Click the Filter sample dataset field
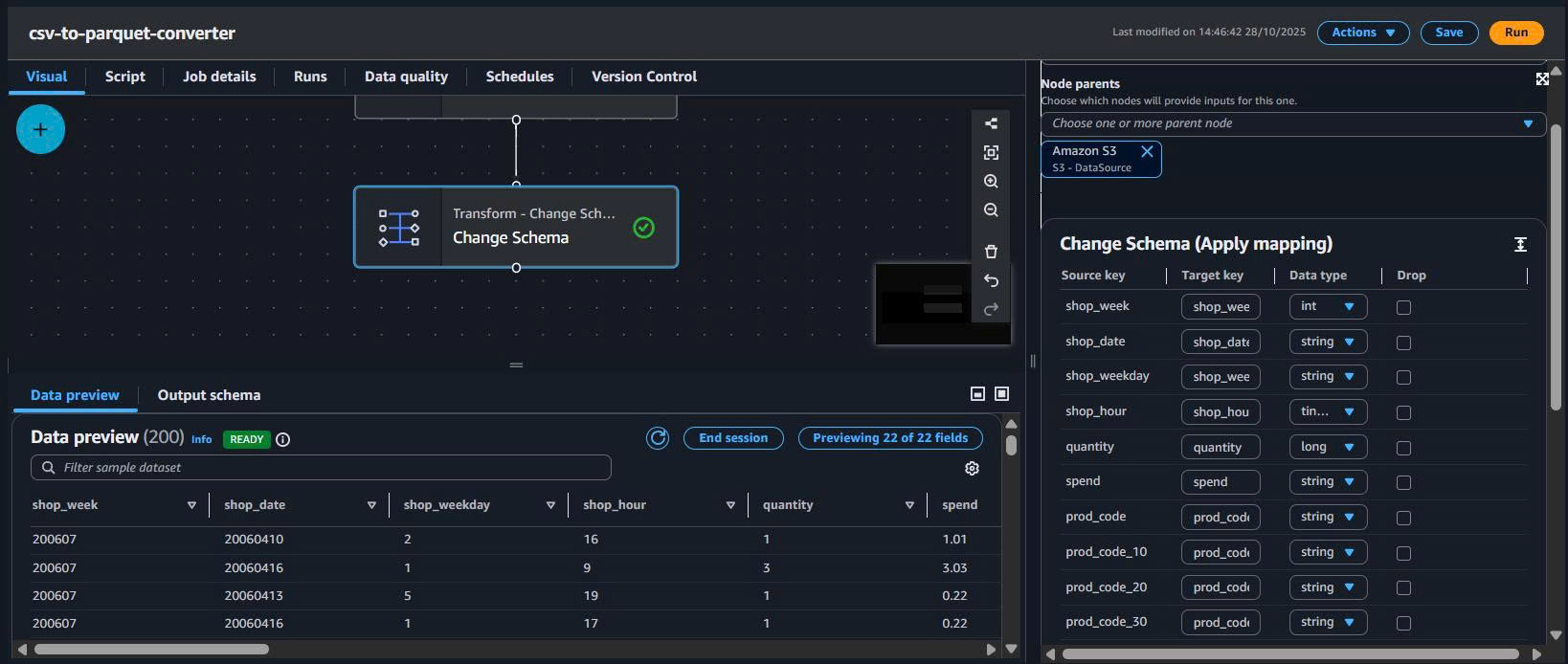 coord(321,468)
